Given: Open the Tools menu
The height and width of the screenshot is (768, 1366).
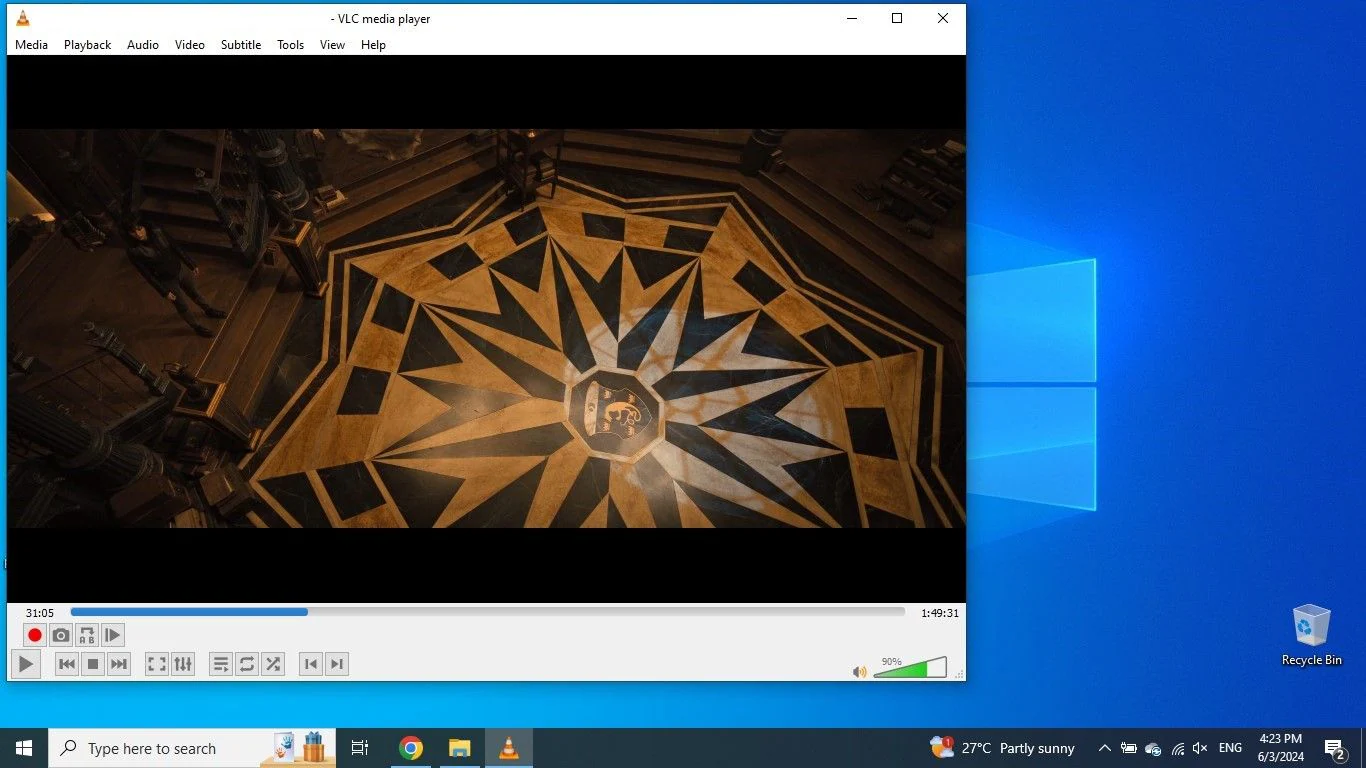Looking at the screenshot, I should coord(291,45).
